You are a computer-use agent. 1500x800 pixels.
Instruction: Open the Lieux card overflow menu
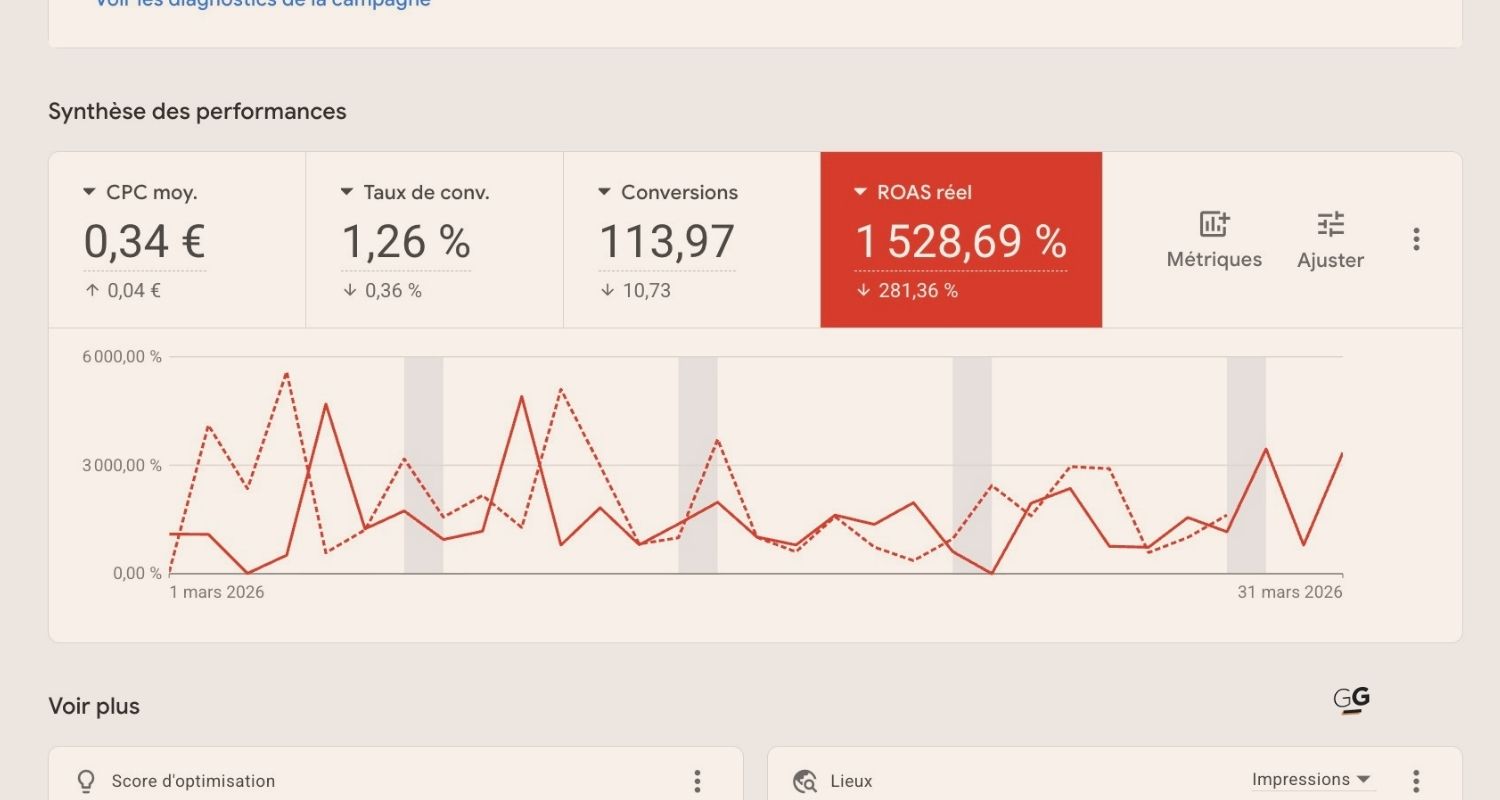tap(1416, 781)
